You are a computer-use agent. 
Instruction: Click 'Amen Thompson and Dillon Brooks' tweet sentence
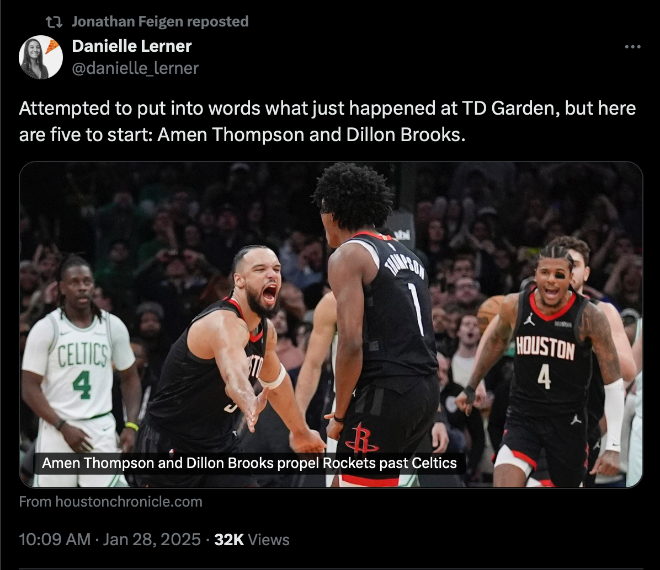coord(311,135)
